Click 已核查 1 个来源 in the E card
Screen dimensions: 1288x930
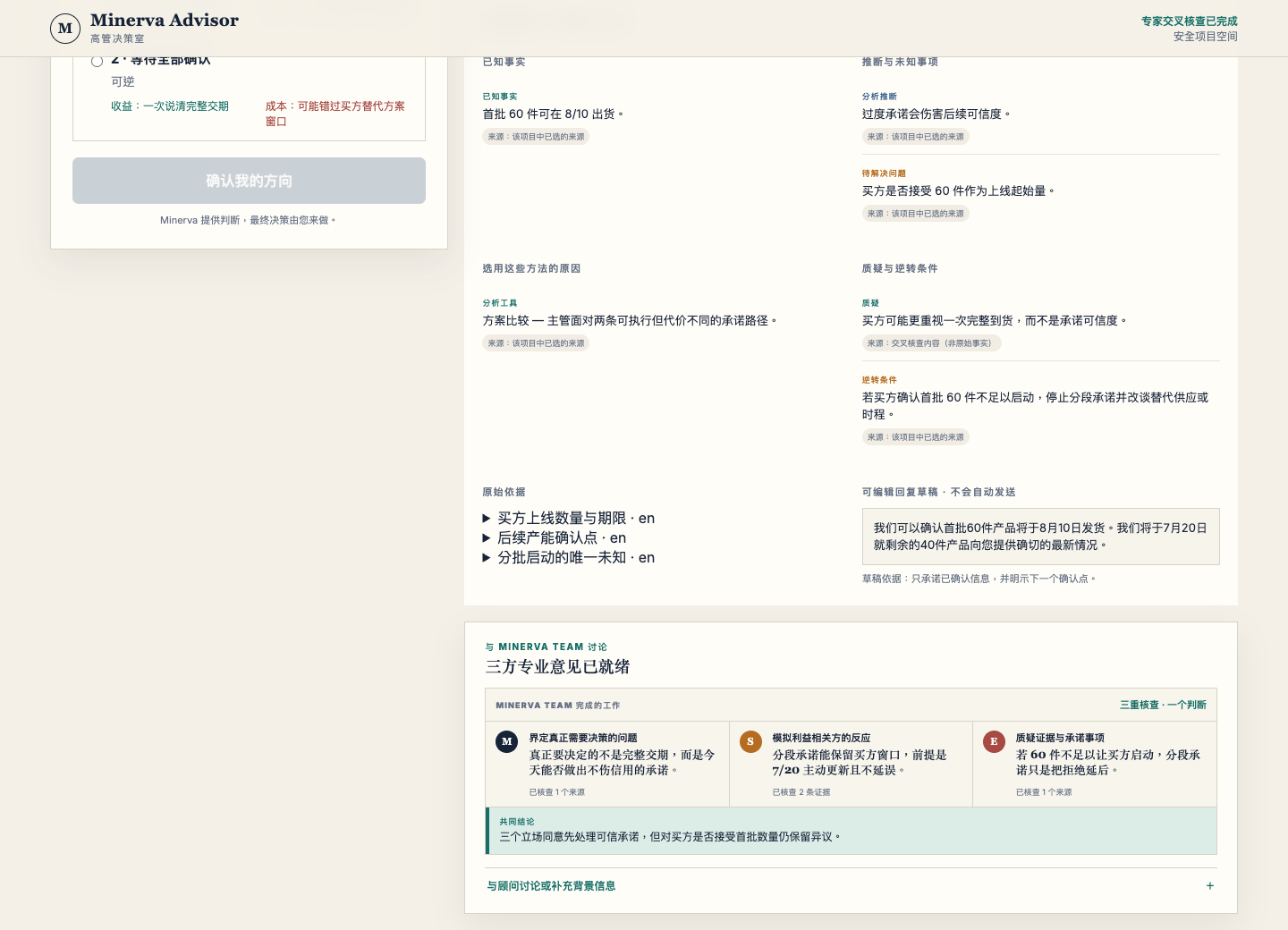click(1044, 792)
